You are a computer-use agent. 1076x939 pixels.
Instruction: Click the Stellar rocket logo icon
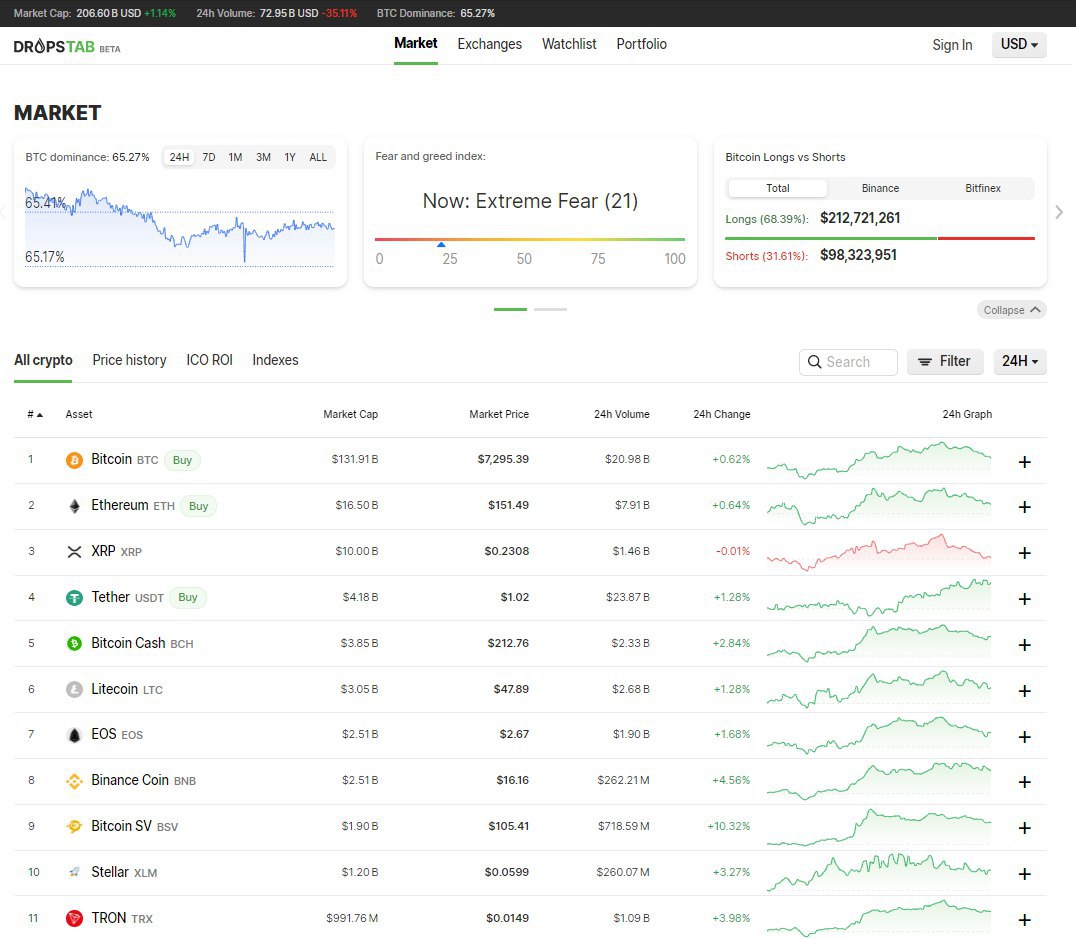click(x=74, y=872)
